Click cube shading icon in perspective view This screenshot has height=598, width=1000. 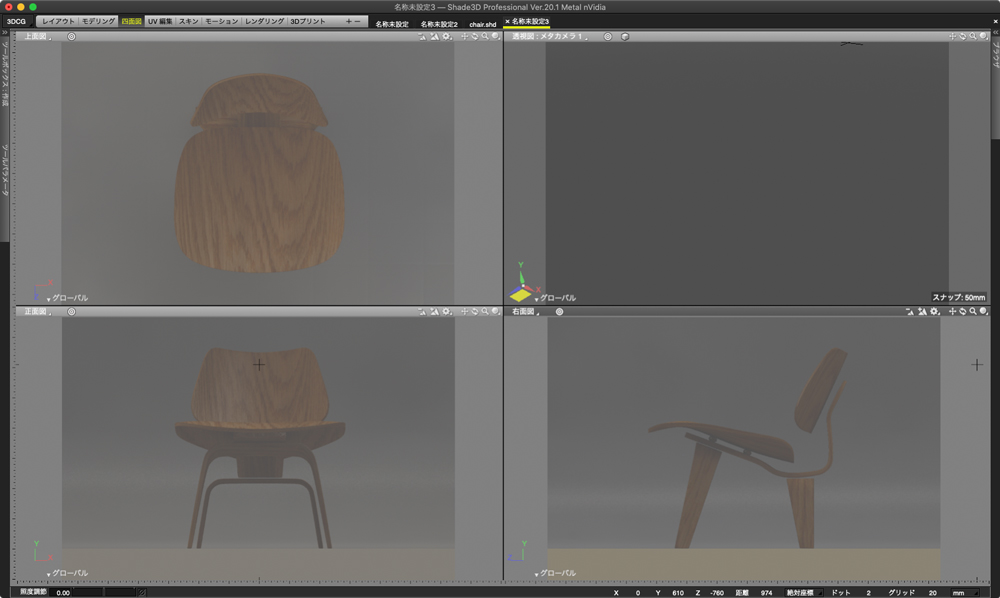625,36
